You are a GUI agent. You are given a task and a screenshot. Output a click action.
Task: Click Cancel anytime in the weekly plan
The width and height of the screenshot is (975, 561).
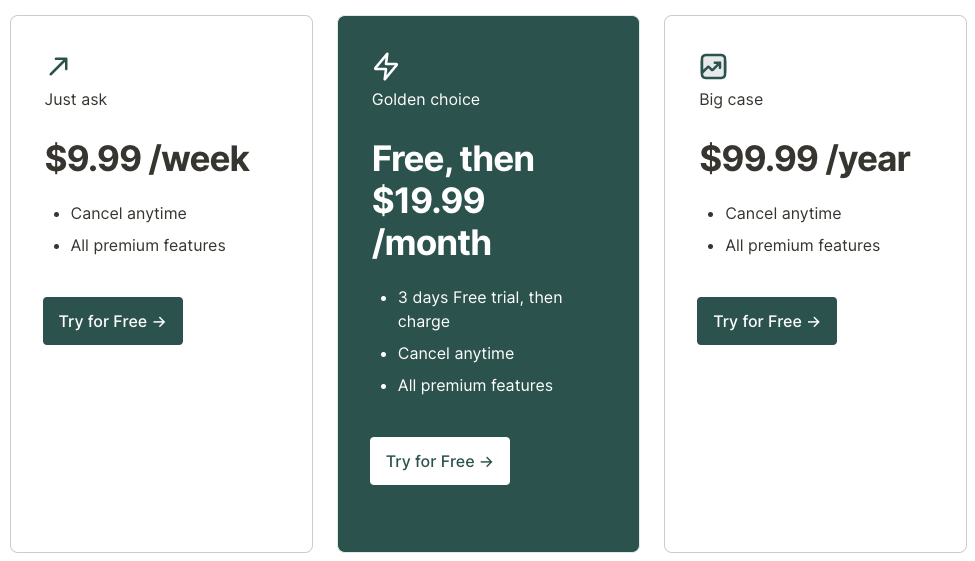coord(129,213)
